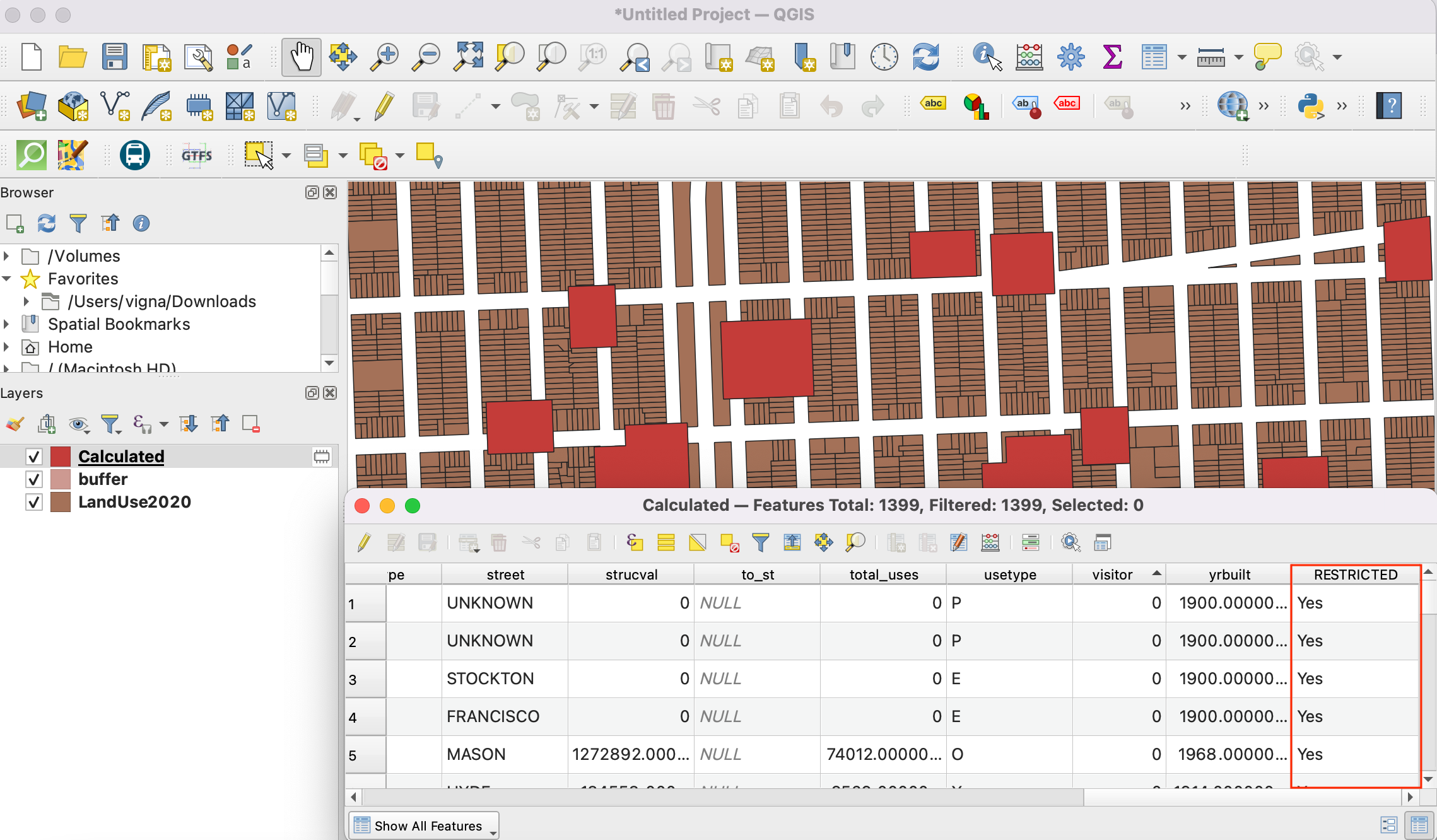Viewport: 1437px width, 840px height.
Task: Open the Identify Features tool
Action: 986,57
